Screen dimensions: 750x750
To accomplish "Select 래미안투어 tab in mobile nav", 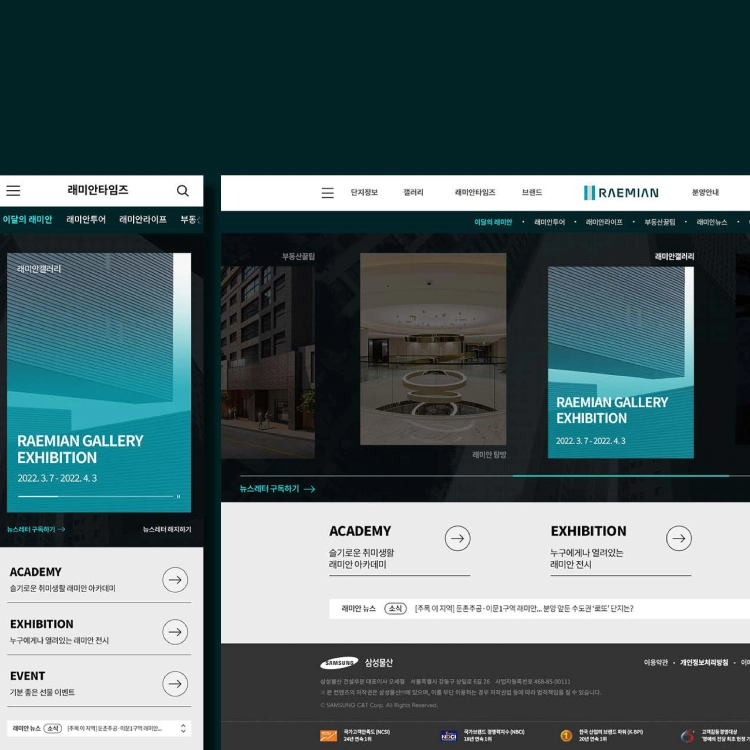I will (86, 220).
